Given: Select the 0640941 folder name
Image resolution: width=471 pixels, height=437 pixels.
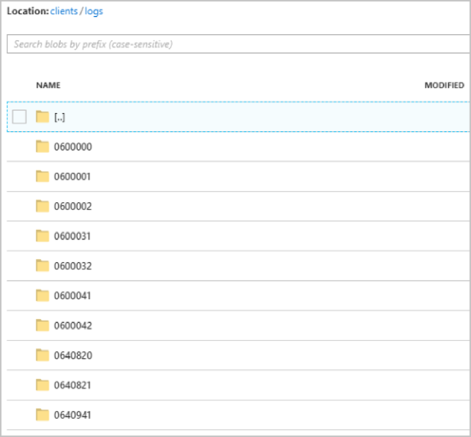Looking at the screenshot, I should [x=72, y=415].
